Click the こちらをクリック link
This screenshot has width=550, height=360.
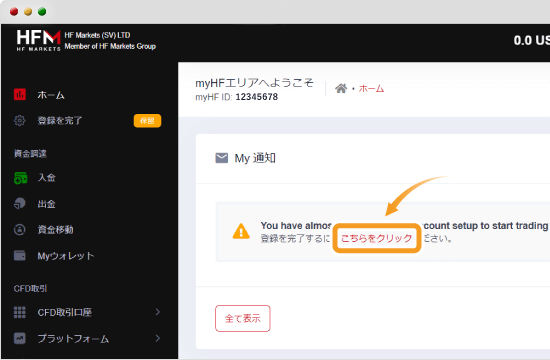tap(376, 238)
